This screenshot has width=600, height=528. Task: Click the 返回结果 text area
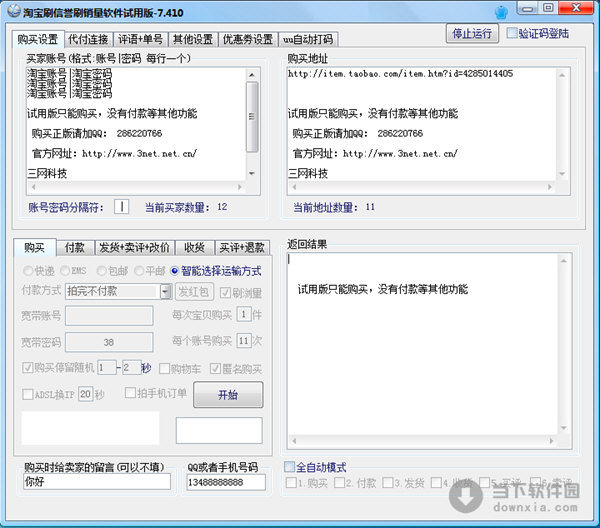point(422,344)
